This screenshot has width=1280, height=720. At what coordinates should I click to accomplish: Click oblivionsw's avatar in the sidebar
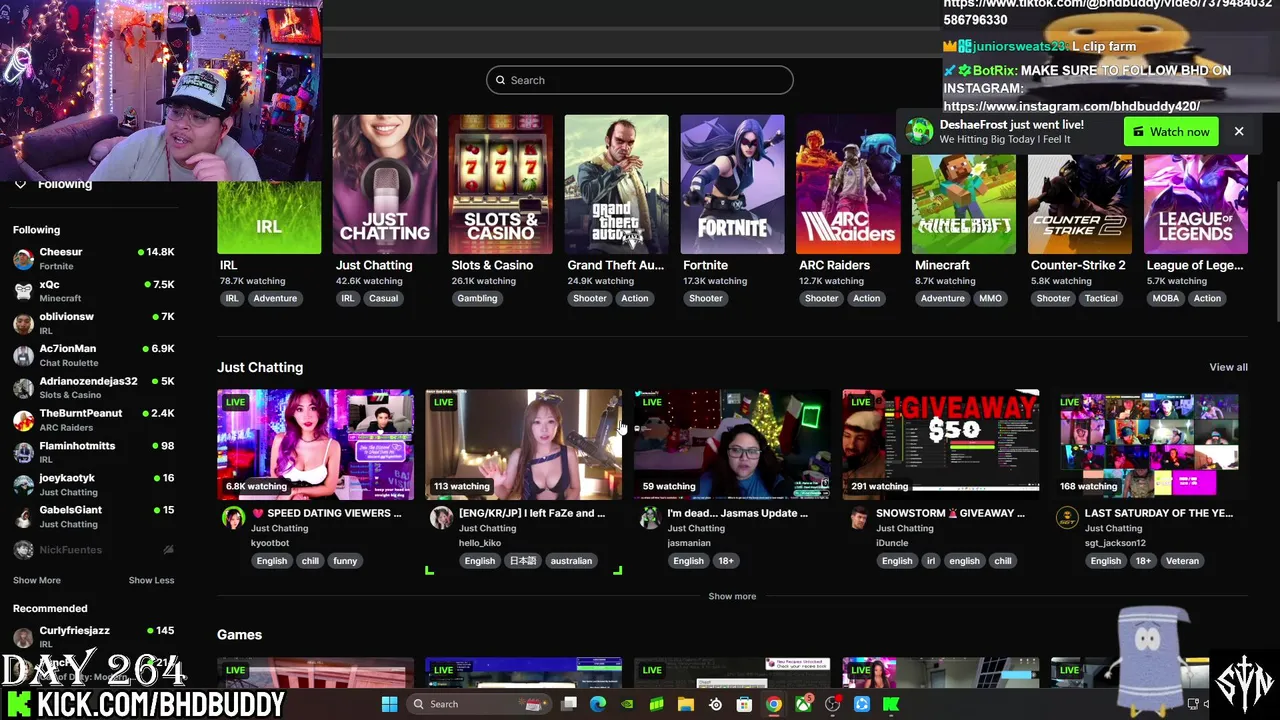pos(23,323)
